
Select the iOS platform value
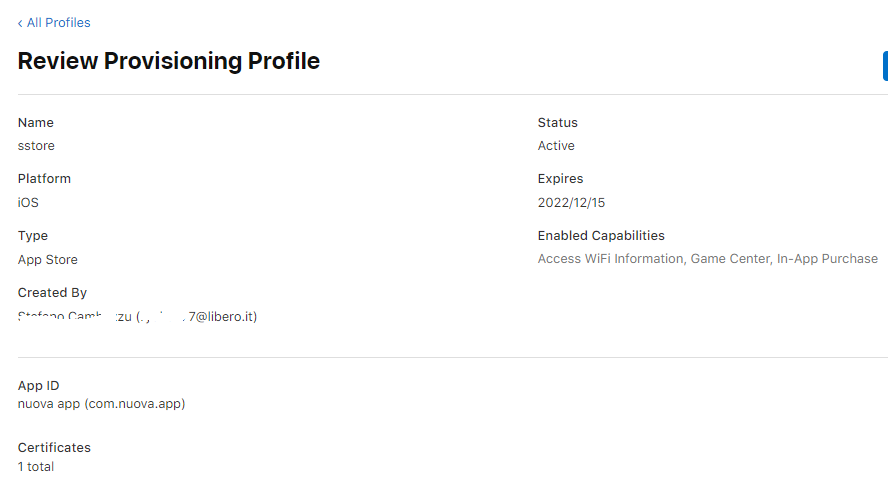point(28,203)
